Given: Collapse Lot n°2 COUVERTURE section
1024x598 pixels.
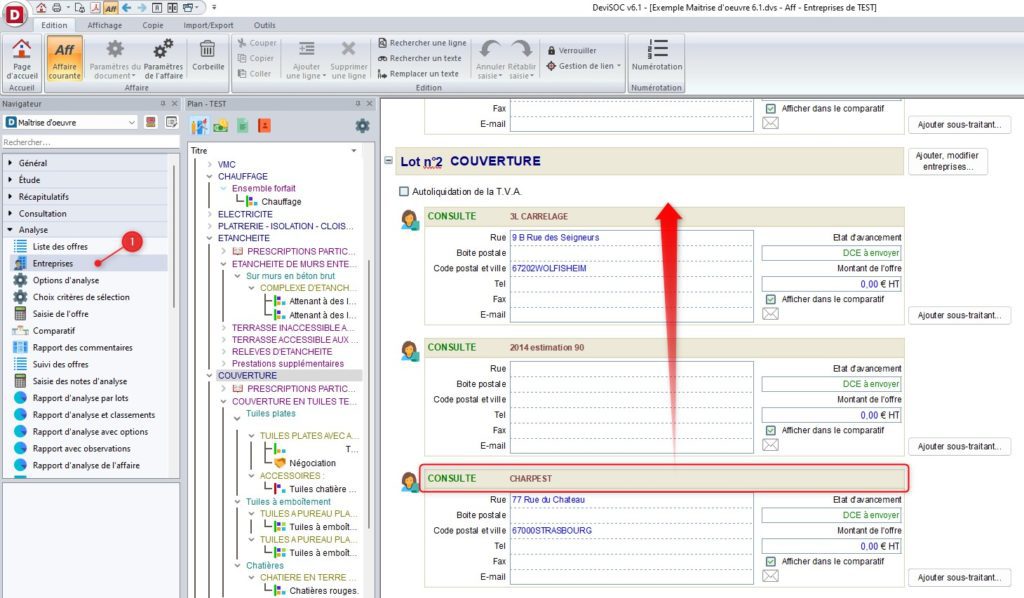Looking at the screenshot, I should tap(389, 160).
